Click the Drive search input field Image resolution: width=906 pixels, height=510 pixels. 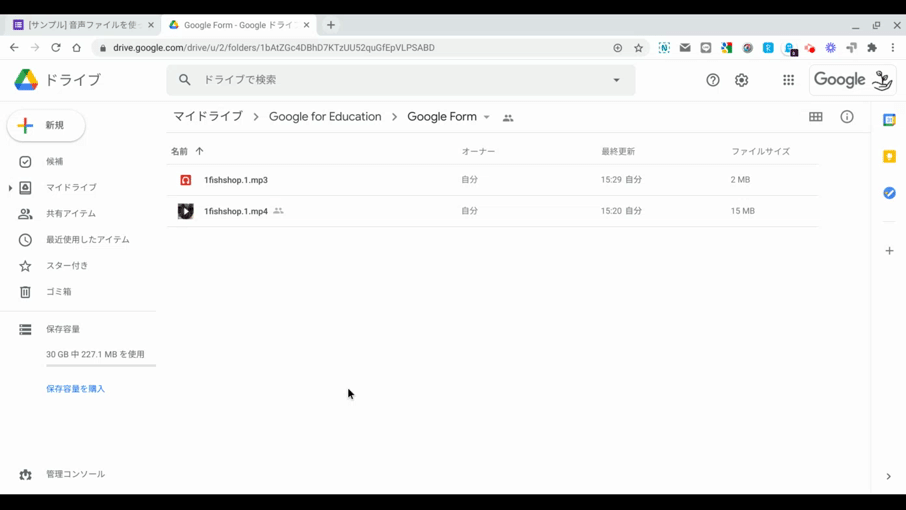[400, 80]
